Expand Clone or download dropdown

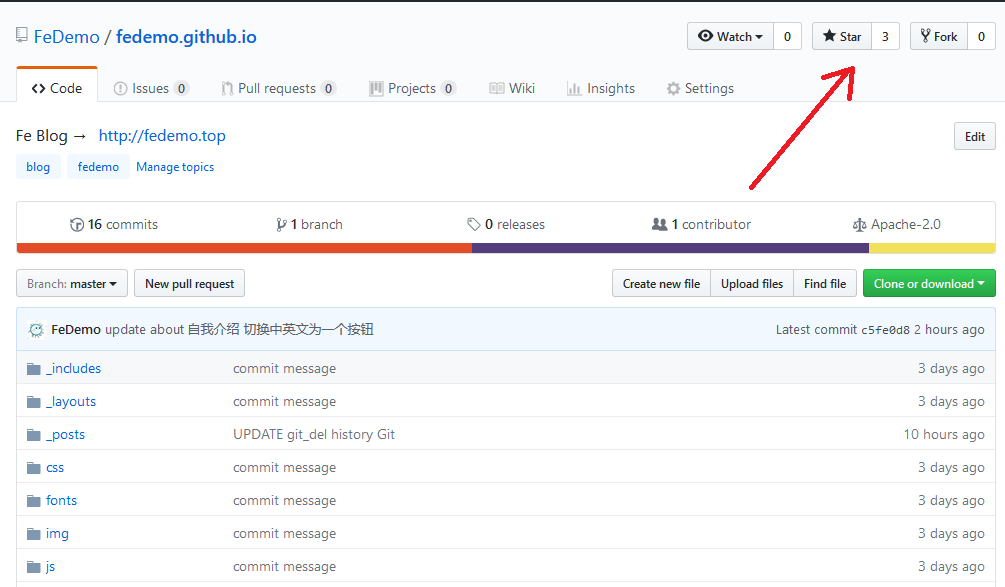tap(929, 283)
